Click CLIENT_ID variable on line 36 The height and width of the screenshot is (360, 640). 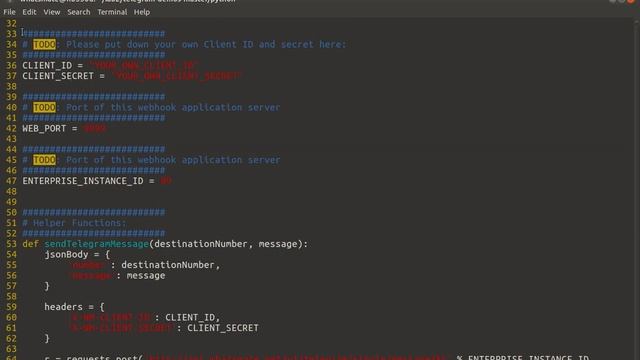[x=47, y=65]
